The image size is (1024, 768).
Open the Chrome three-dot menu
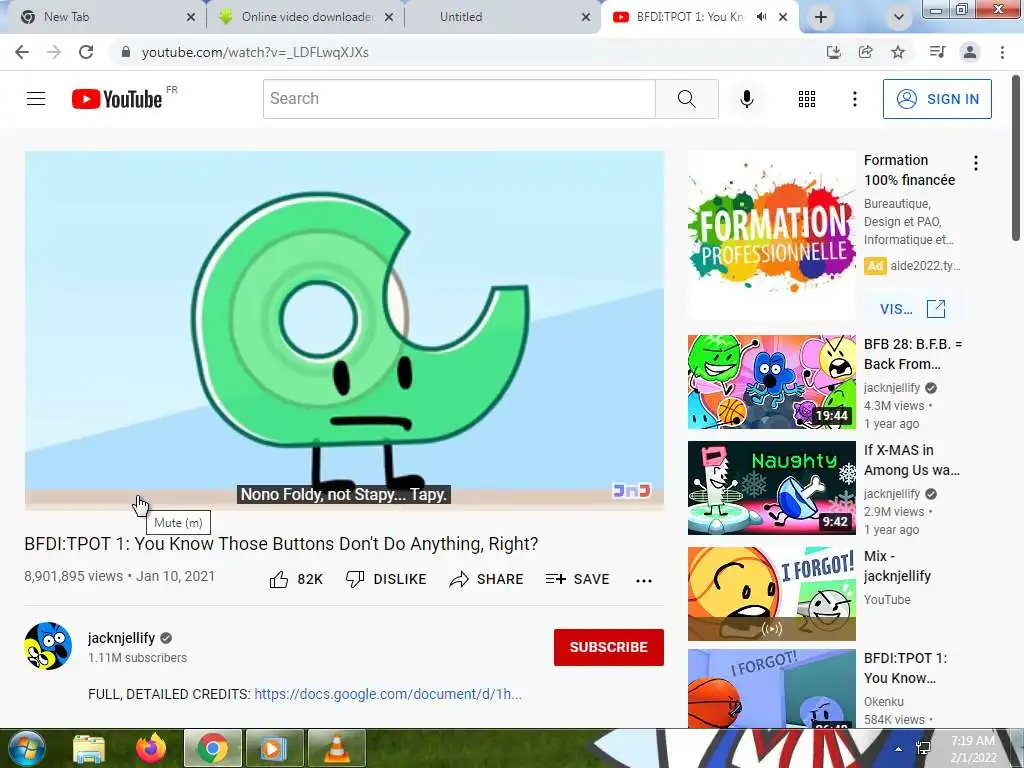tap(1002, 52)
